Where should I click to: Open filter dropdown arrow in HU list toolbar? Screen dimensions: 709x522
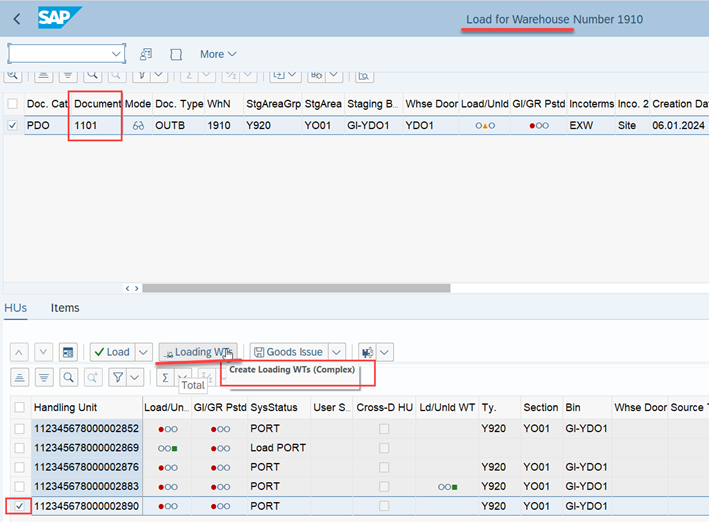135,377
